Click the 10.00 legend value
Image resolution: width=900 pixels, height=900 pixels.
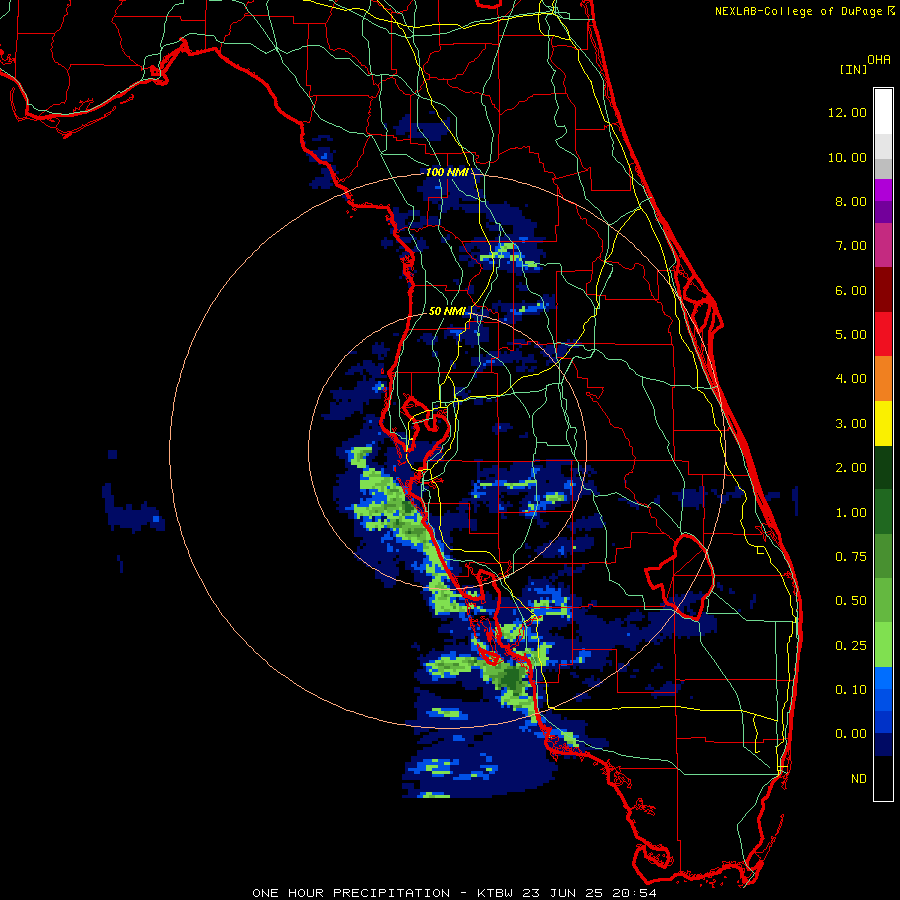point(847,157)
